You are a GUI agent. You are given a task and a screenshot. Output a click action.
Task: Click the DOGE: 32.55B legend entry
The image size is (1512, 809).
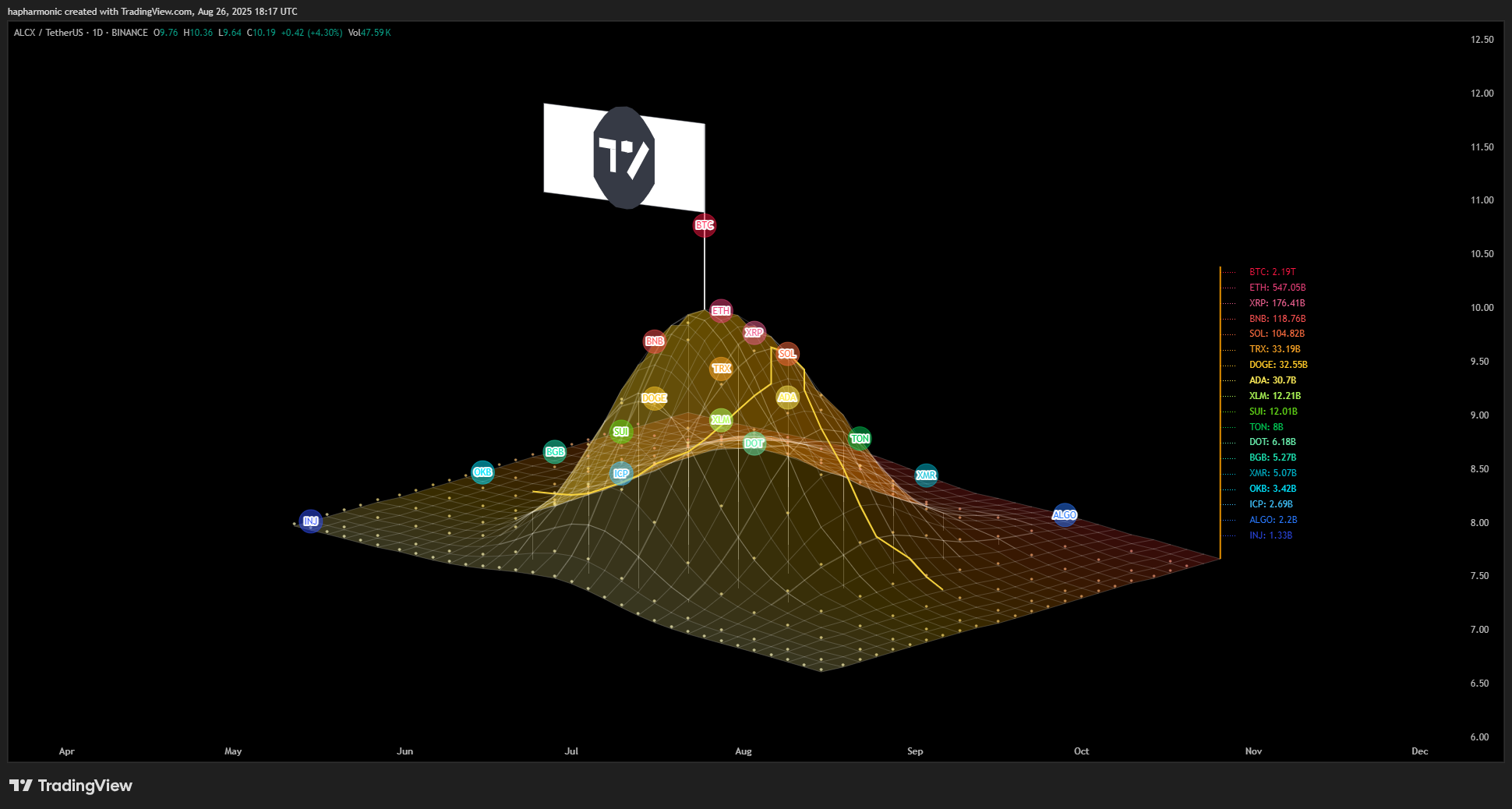point(1278,365)
